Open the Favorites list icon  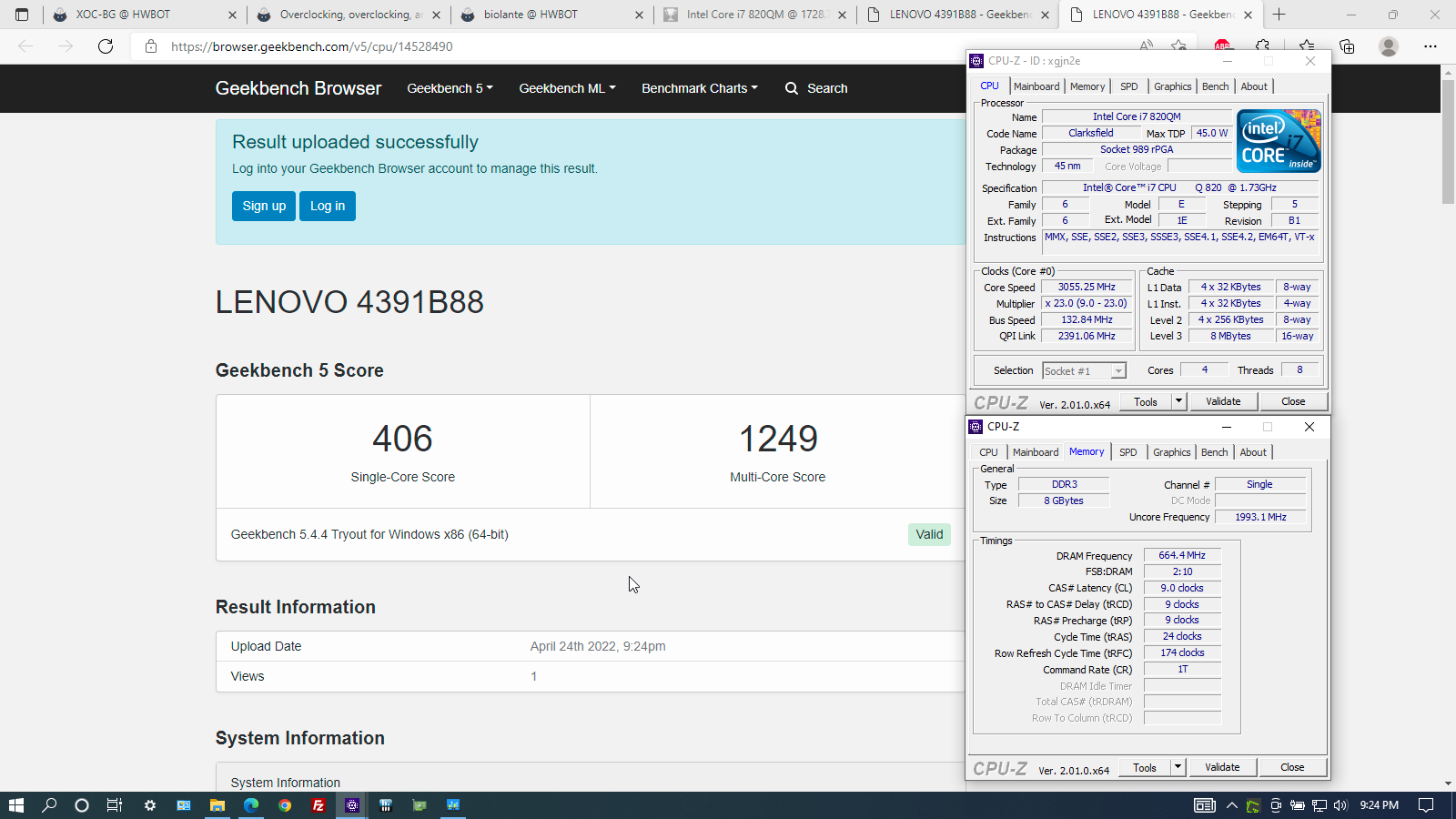[1307, 46]
